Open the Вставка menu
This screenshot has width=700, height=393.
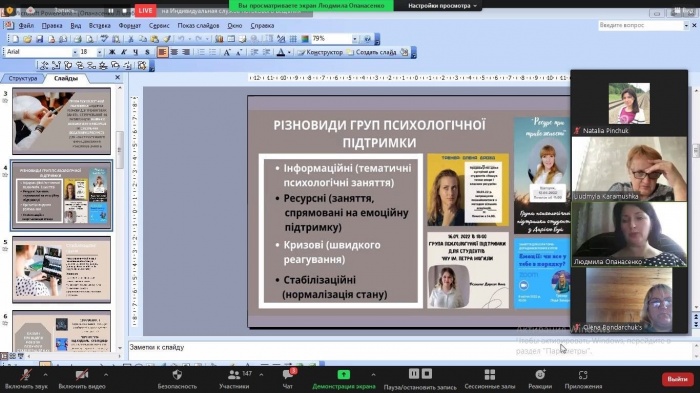click(x=99, y=26)
